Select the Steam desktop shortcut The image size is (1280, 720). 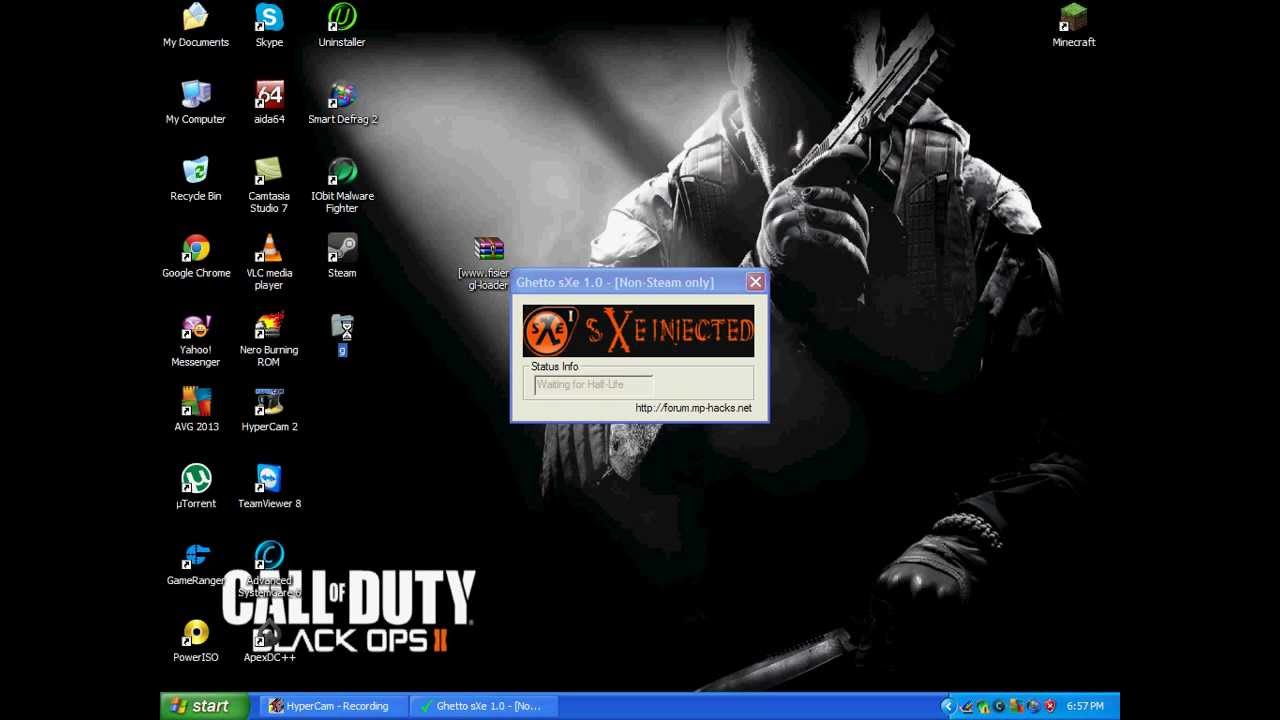click(342, 256)
